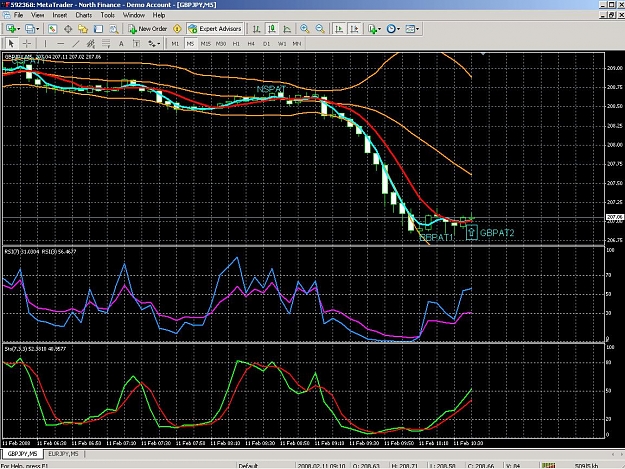Screen dimensions: 625x469
Task: Click the chart window icon beside File menu
Action: pyautogui.click(x=6, y=15)
